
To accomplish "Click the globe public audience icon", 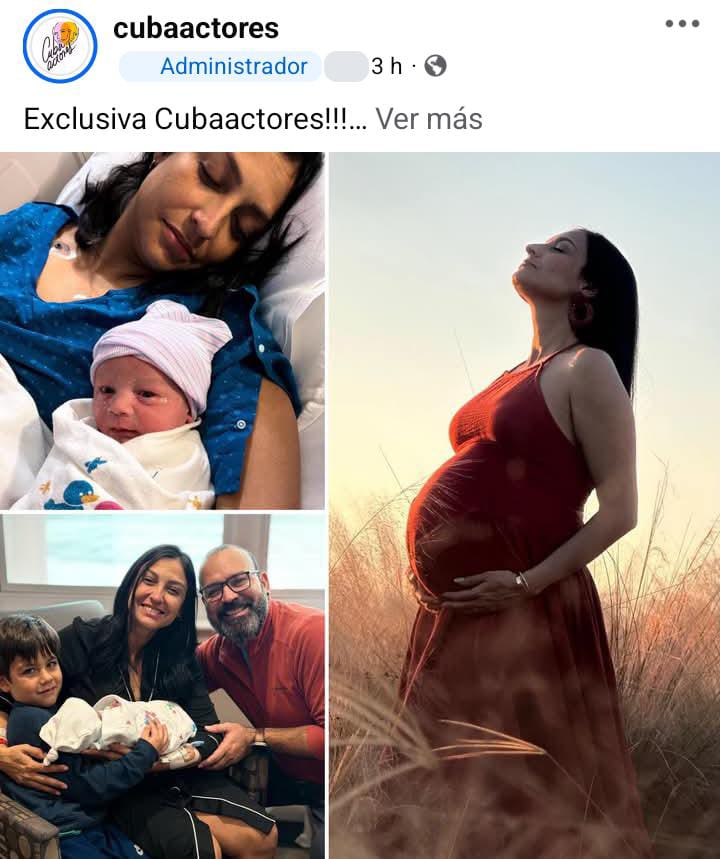I will click(435, 66).
